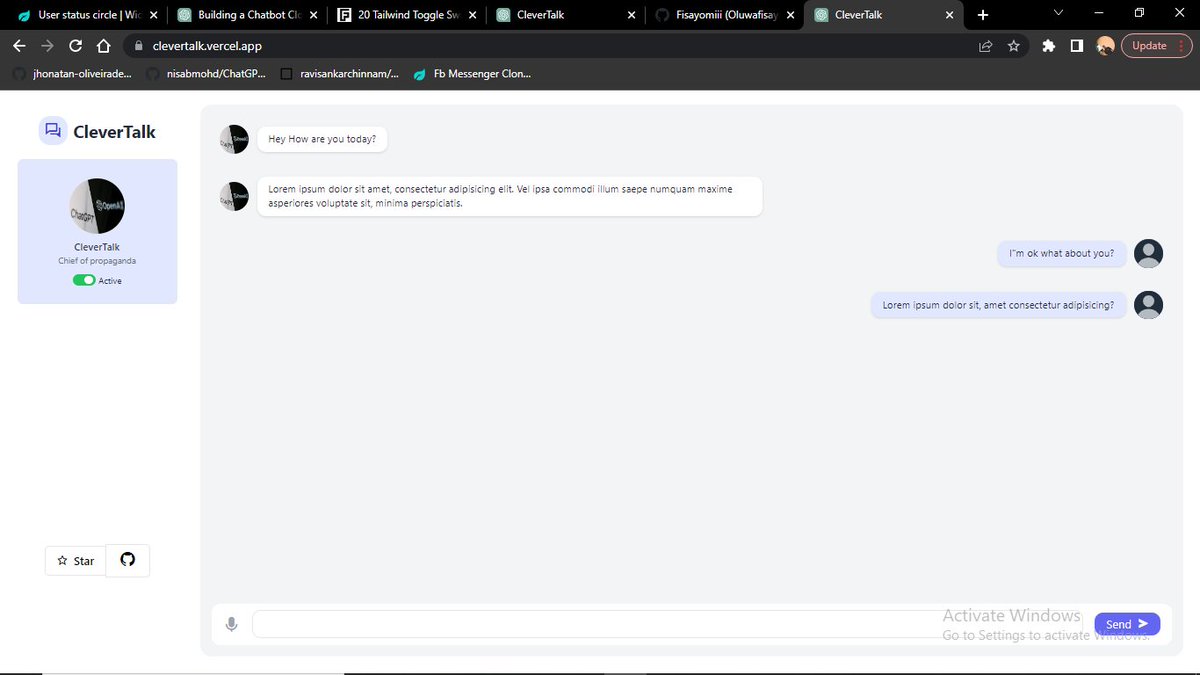Click the Send button
This screenshot has width=1200, height=675.
[1127, 624]
